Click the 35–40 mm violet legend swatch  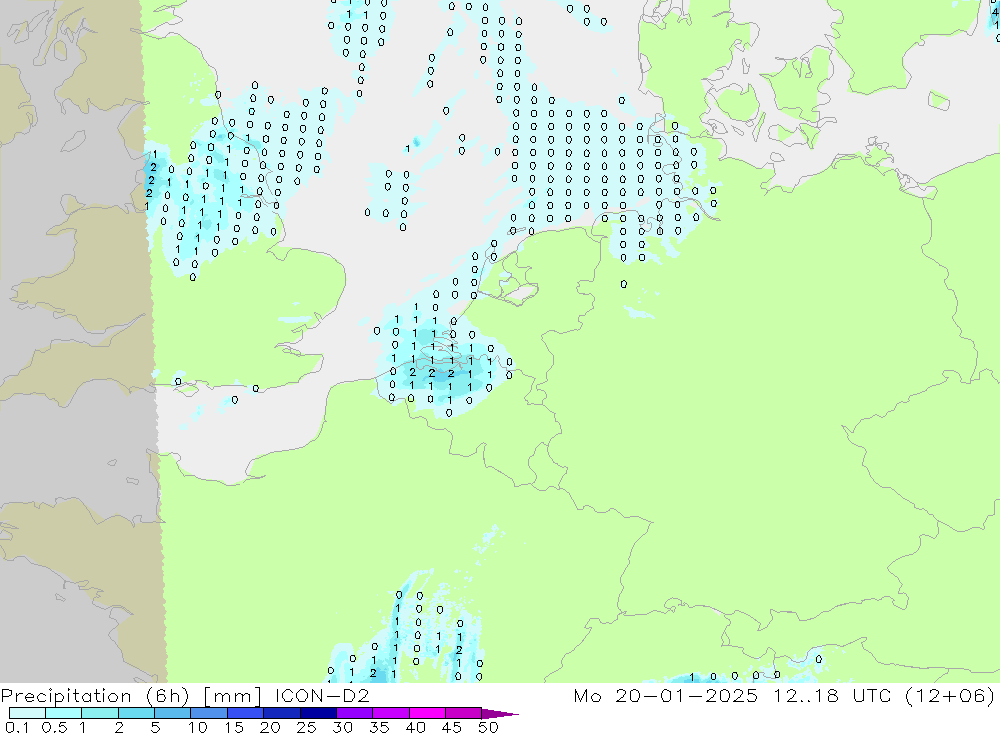pos(391,713)
